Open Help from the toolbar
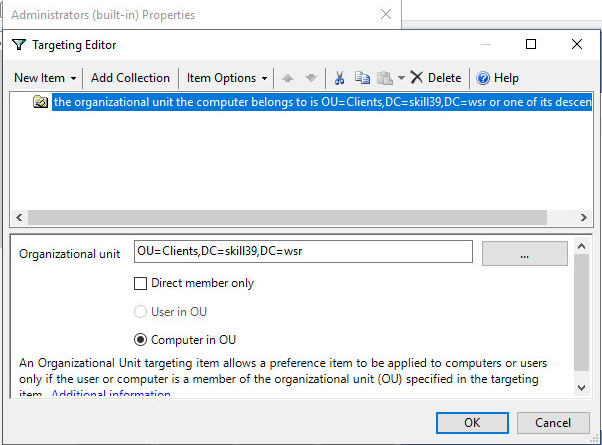Viewport: 602px width, 445px height. click(497, 78)
